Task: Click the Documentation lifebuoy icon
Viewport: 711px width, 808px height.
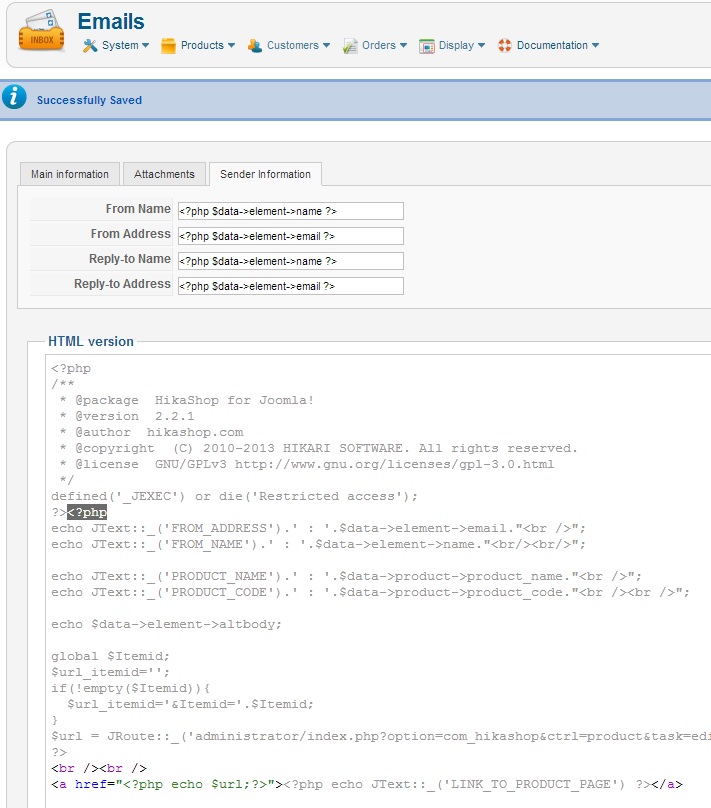Action: [x=505, y=46]
